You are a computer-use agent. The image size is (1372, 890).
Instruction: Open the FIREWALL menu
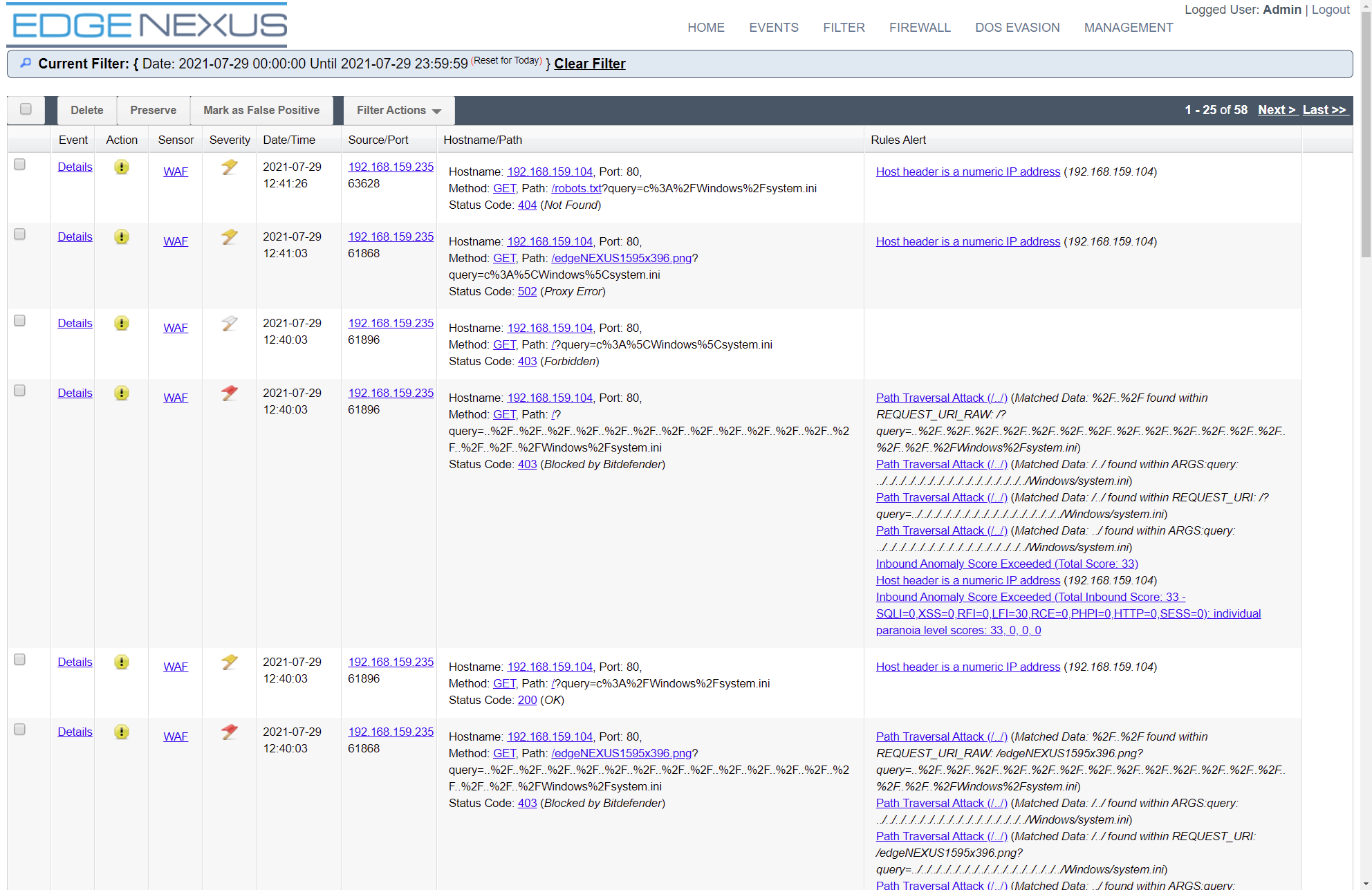(x=920, y=28)
